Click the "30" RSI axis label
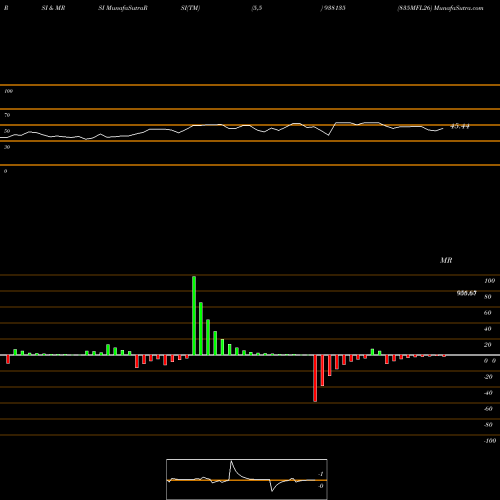500x500 pixels. click(7, 147)
